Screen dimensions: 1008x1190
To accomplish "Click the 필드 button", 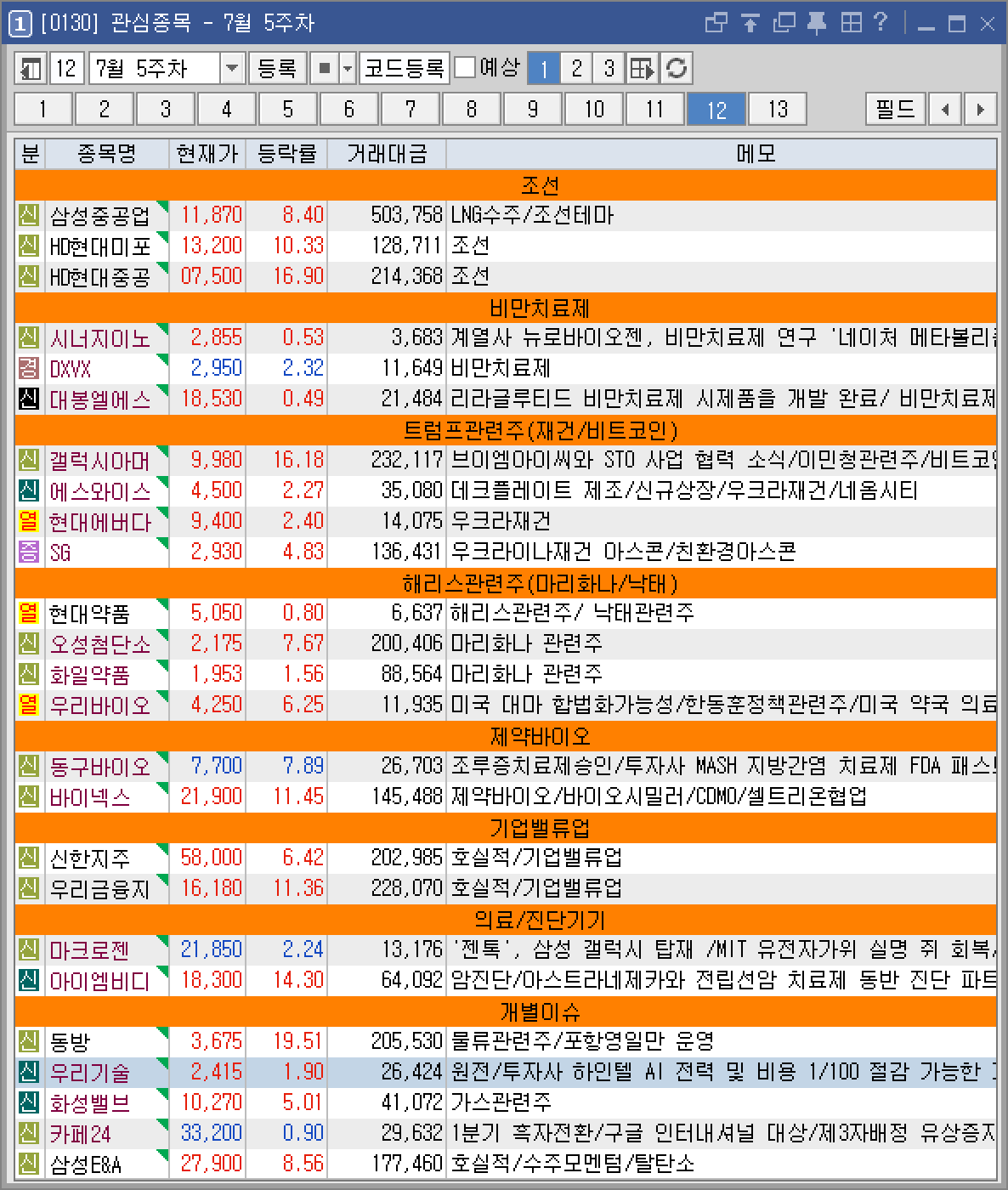I will click(896, 110).
